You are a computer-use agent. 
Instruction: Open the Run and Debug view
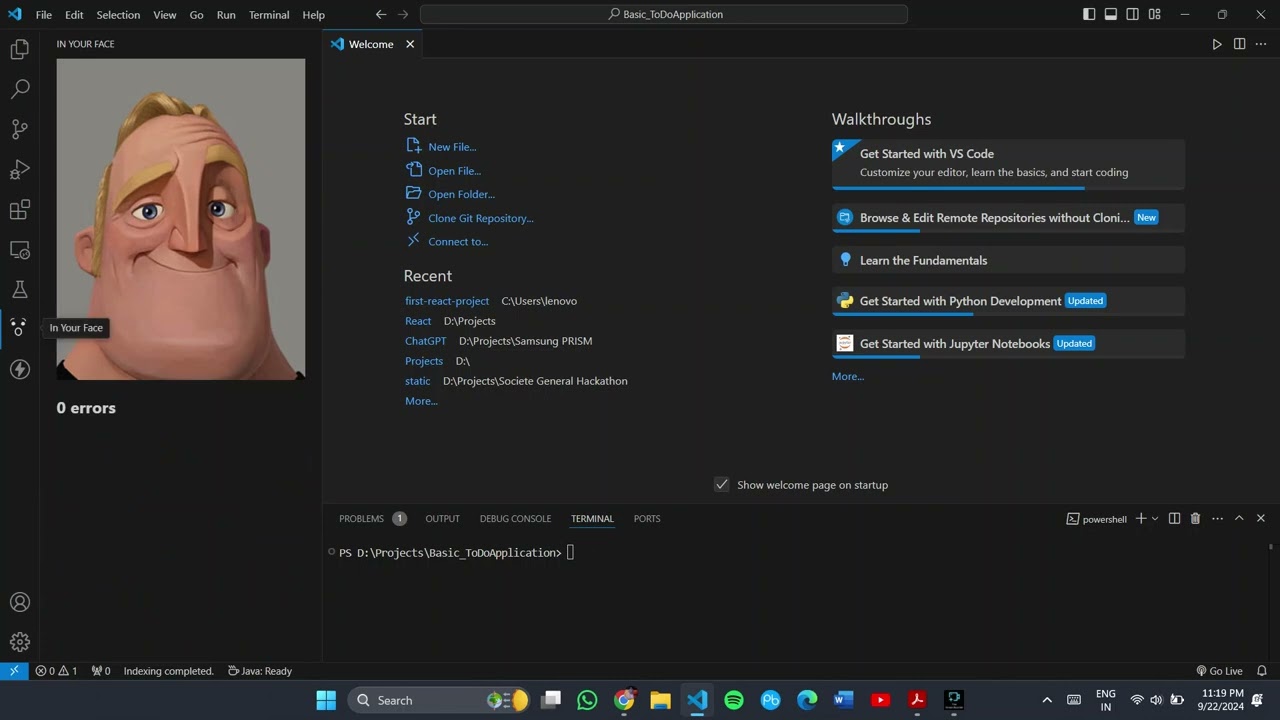[x=19, y=169]
